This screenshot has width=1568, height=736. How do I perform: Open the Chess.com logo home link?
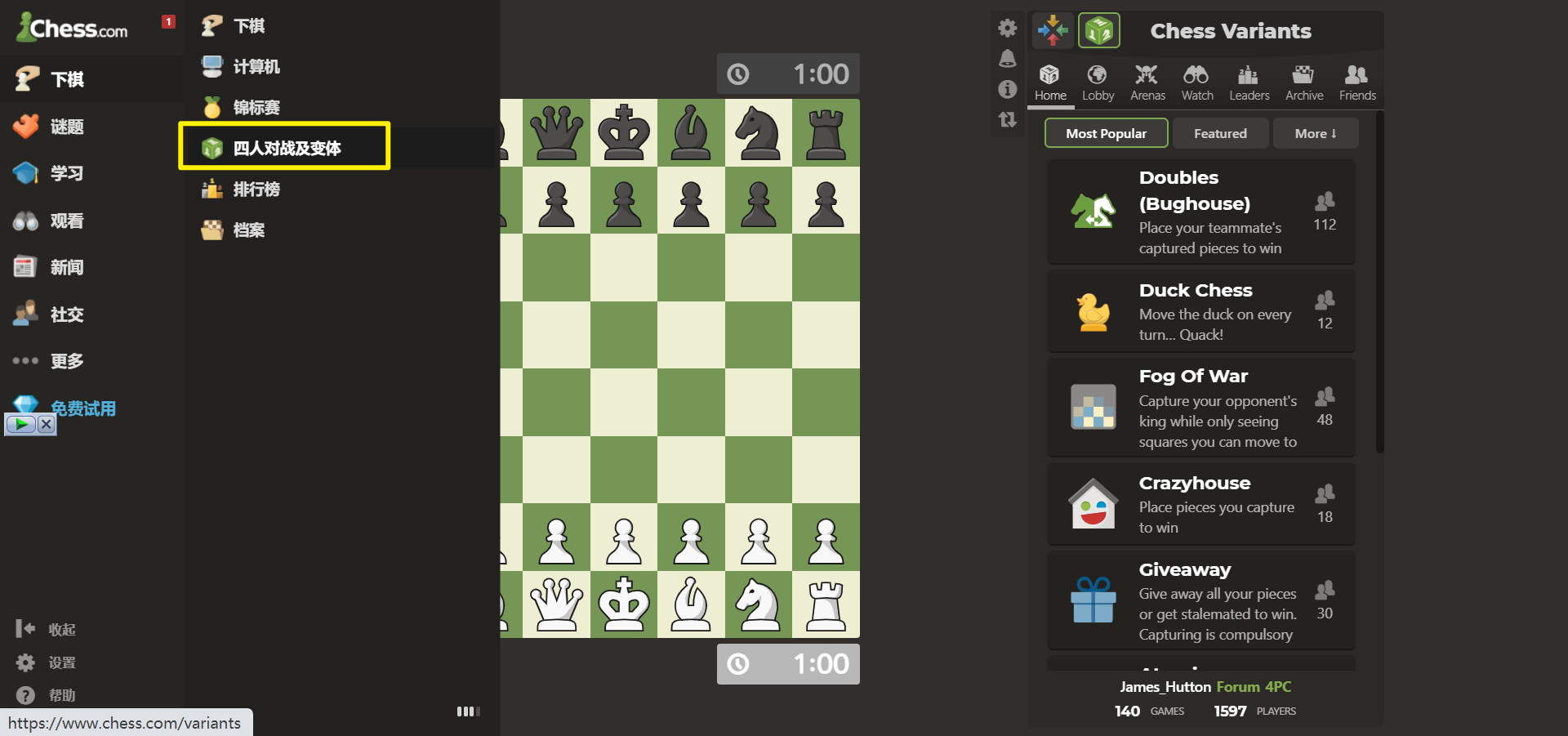click(73, 28)
